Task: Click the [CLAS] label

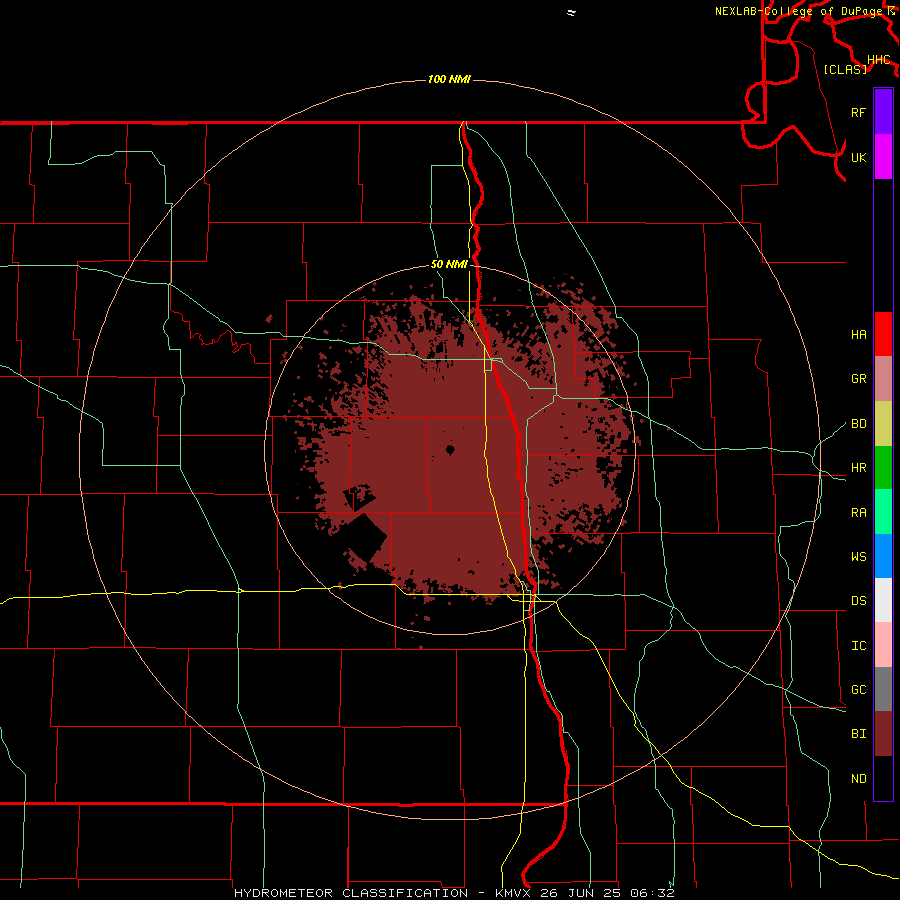Action: 845,69
